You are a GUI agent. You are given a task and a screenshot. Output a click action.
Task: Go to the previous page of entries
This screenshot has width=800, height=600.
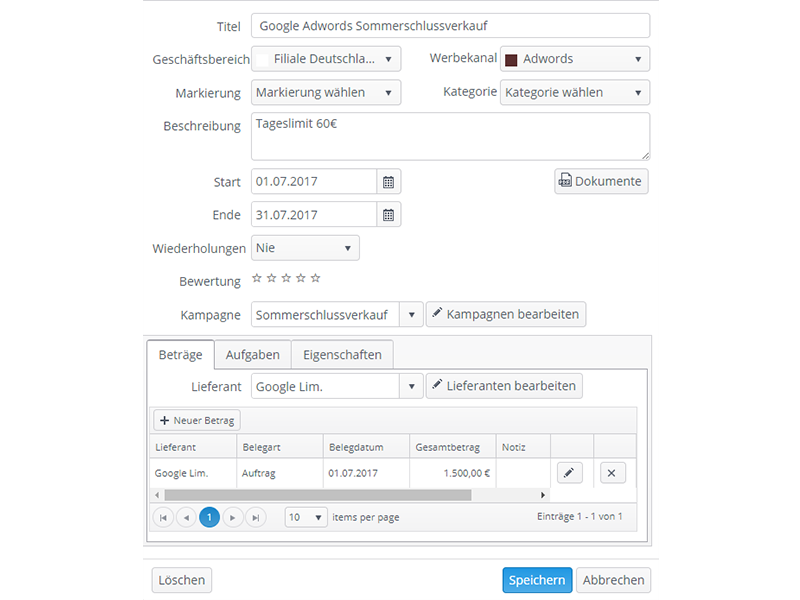tap(186, 517)
